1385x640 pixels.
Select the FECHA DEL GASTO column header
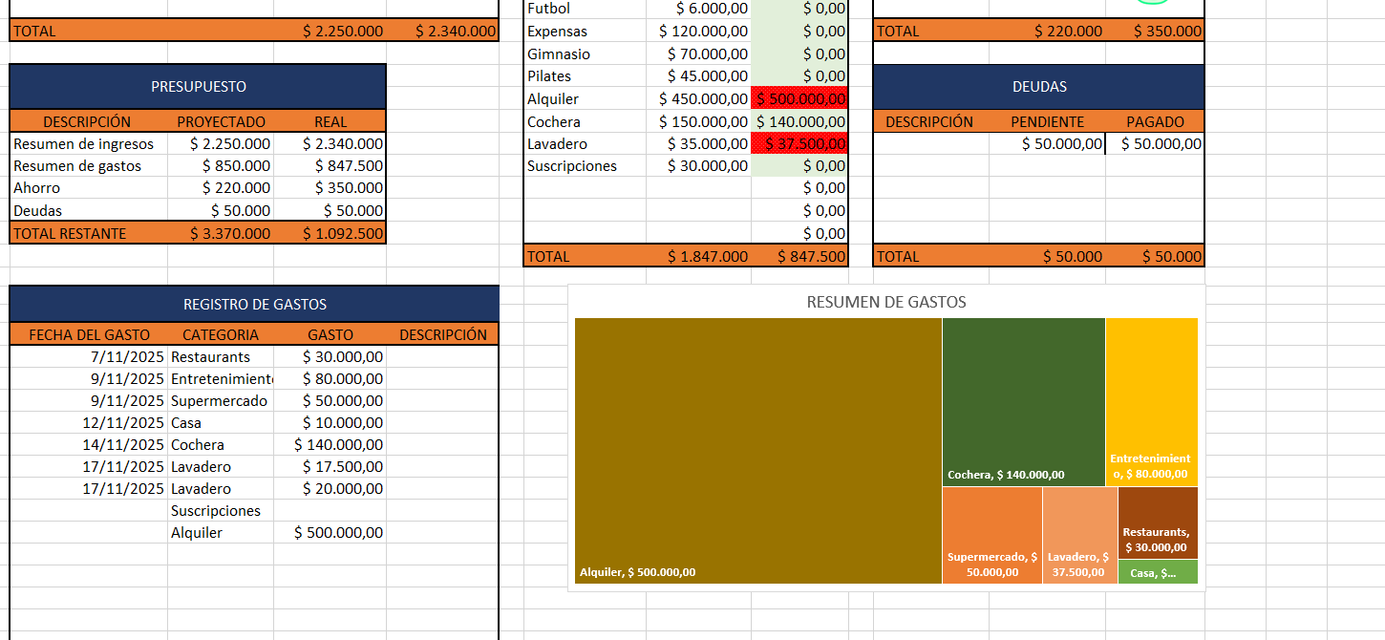click(x=89, y=335)
